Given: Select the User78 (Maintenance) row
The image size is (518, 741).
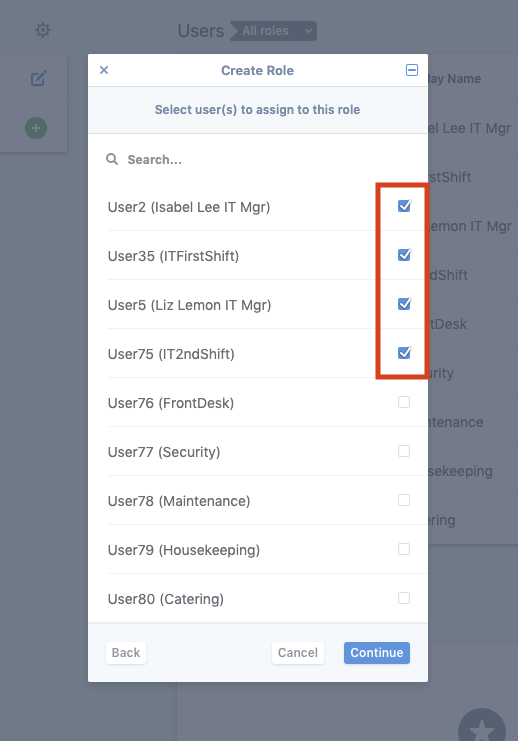Looking at the screenshot, I should click(258, 500).
